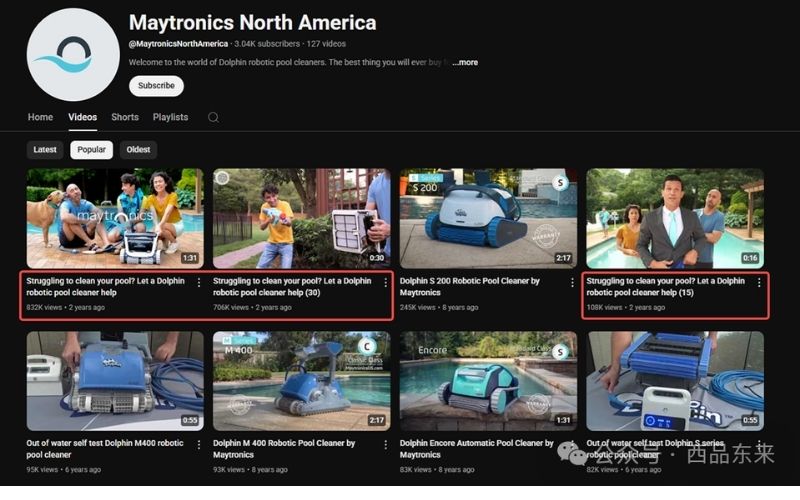Search the channel with the magnifier icon
Image resolution: width=800 pixels, height=500 pixels.
[x=213, y=117]
